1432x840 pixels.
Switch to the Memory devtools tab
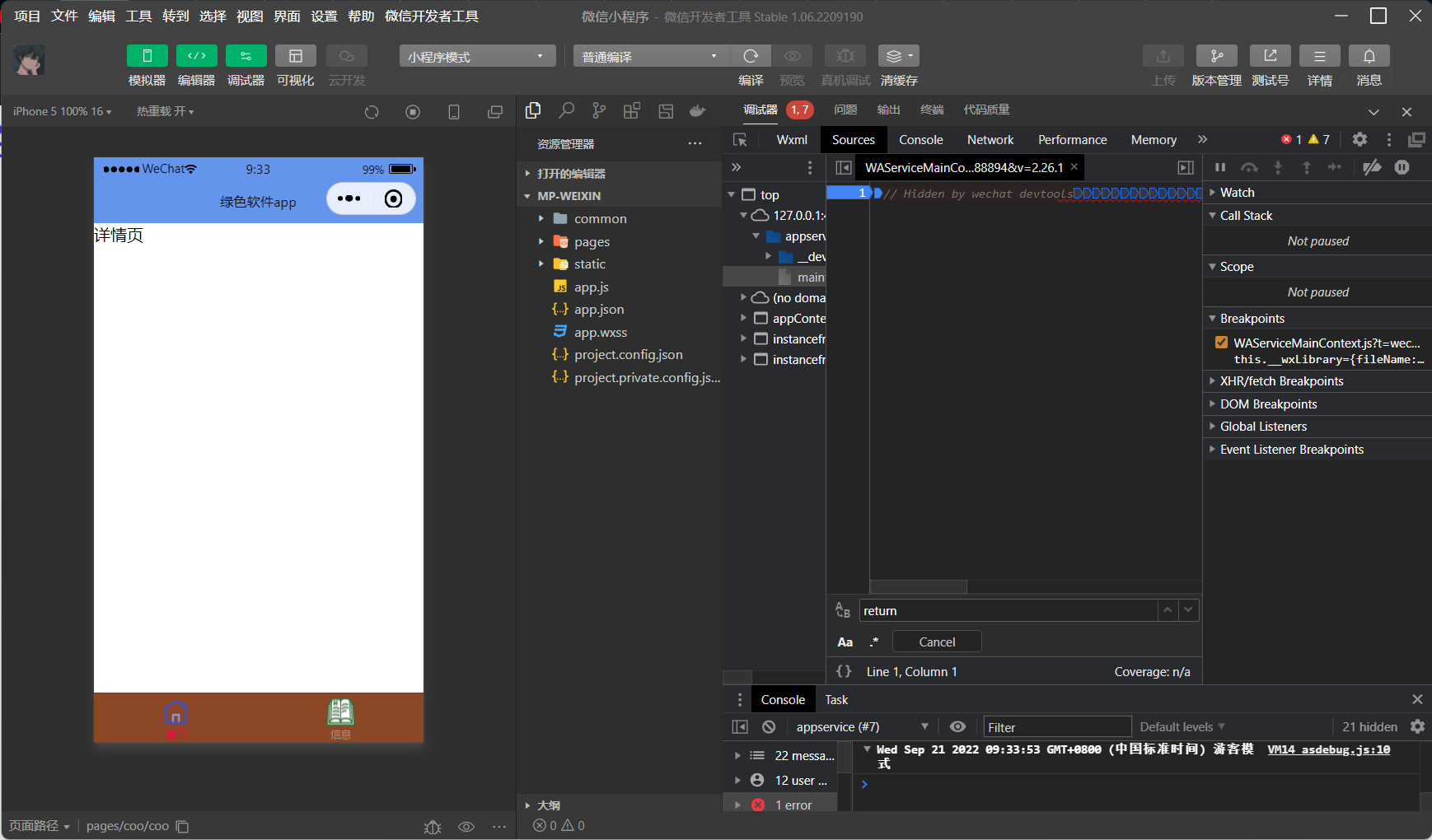point(1154,140)
